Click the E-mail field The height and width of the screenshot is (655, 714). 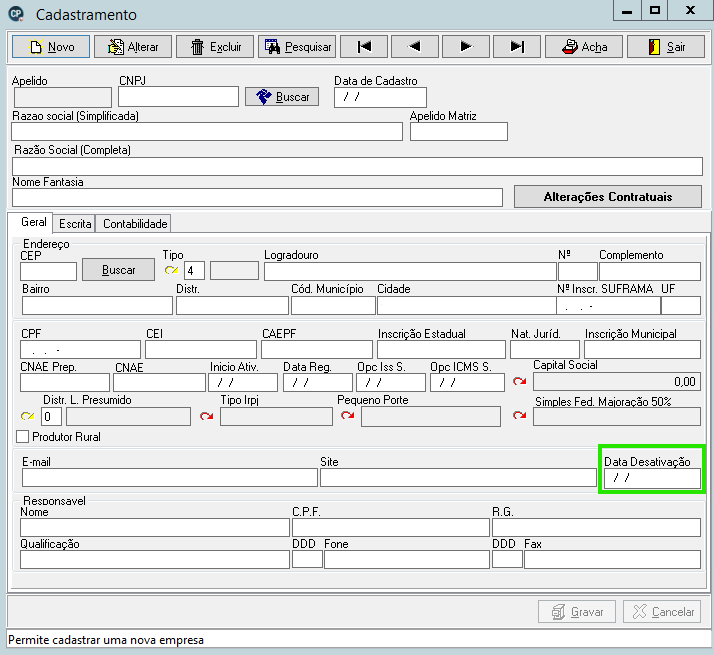[x=170, y=478]
